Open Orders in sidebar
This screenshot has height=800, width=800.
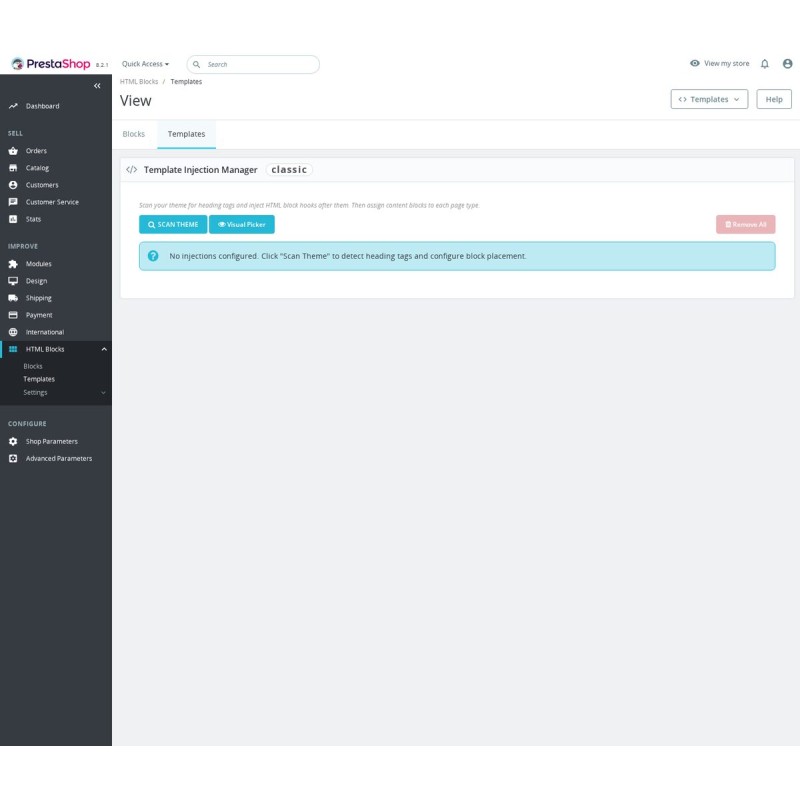coord(36,151)
